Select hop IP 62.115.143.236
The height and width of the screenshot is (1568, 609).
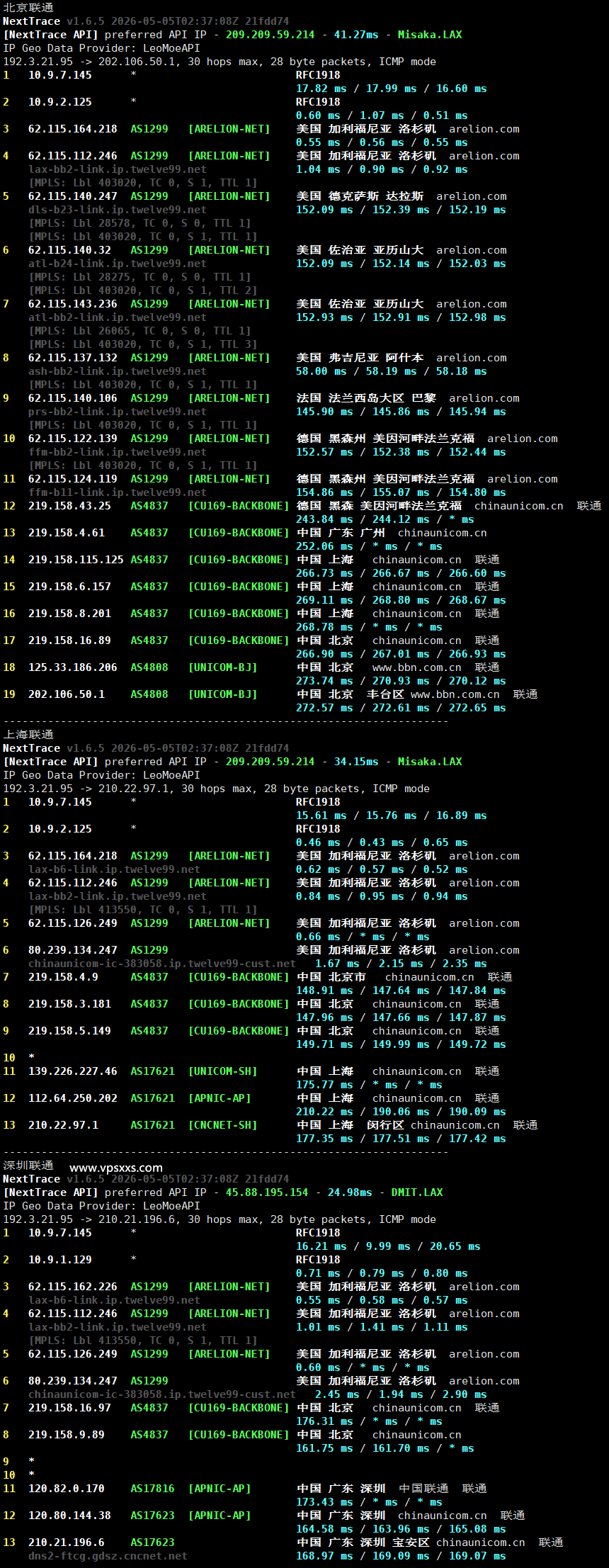(73, 303)
